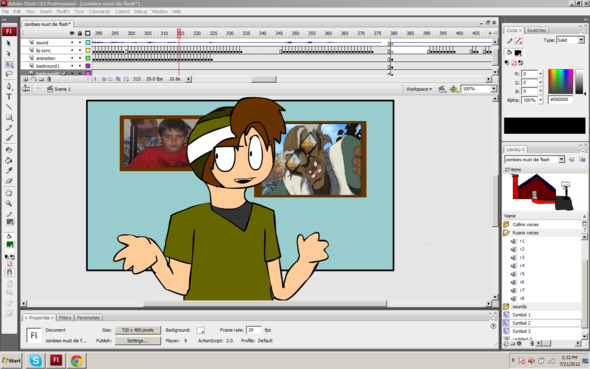
Task: Open the Modify menu
Action: coord(63,12)
